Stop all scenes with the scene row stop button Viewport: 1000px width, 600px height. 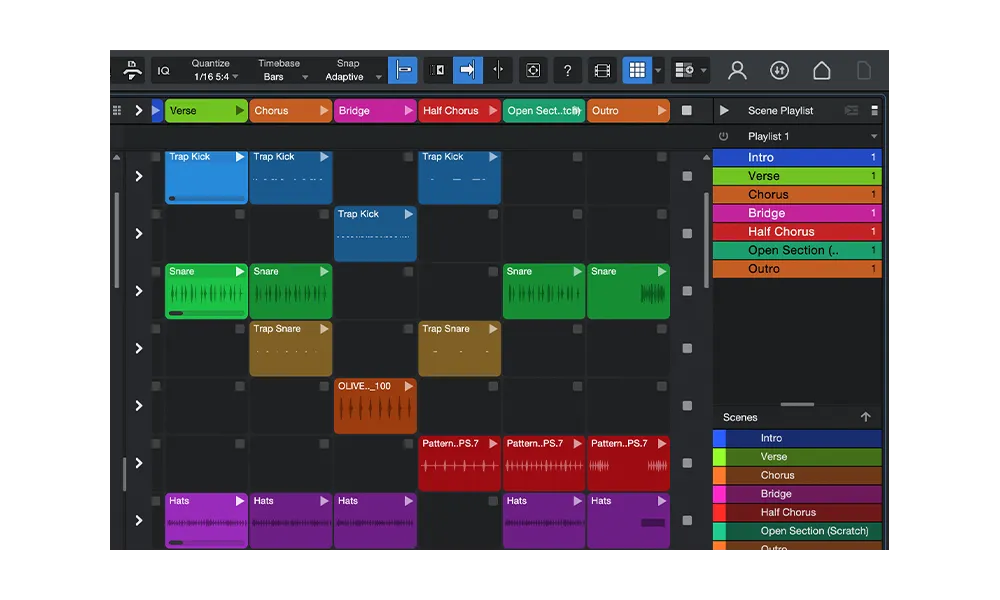(x=687, y=111)
